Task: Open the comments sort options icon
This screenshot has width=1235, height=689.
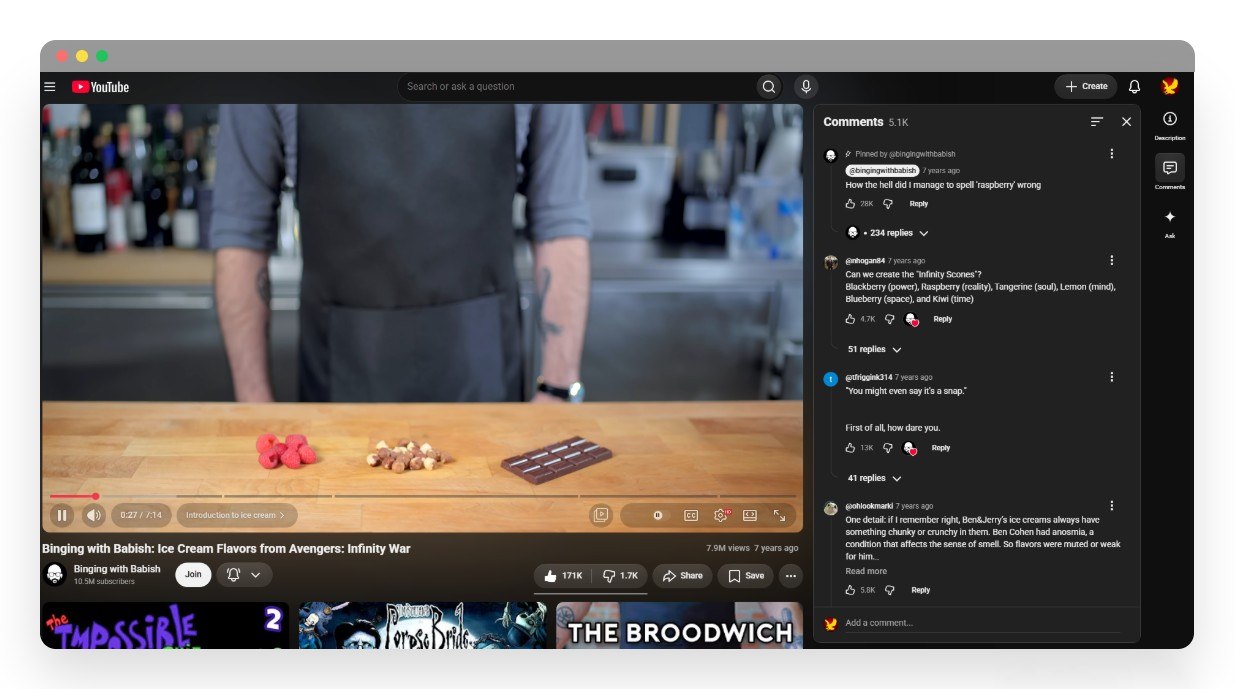Action: tap(1097, 121)
